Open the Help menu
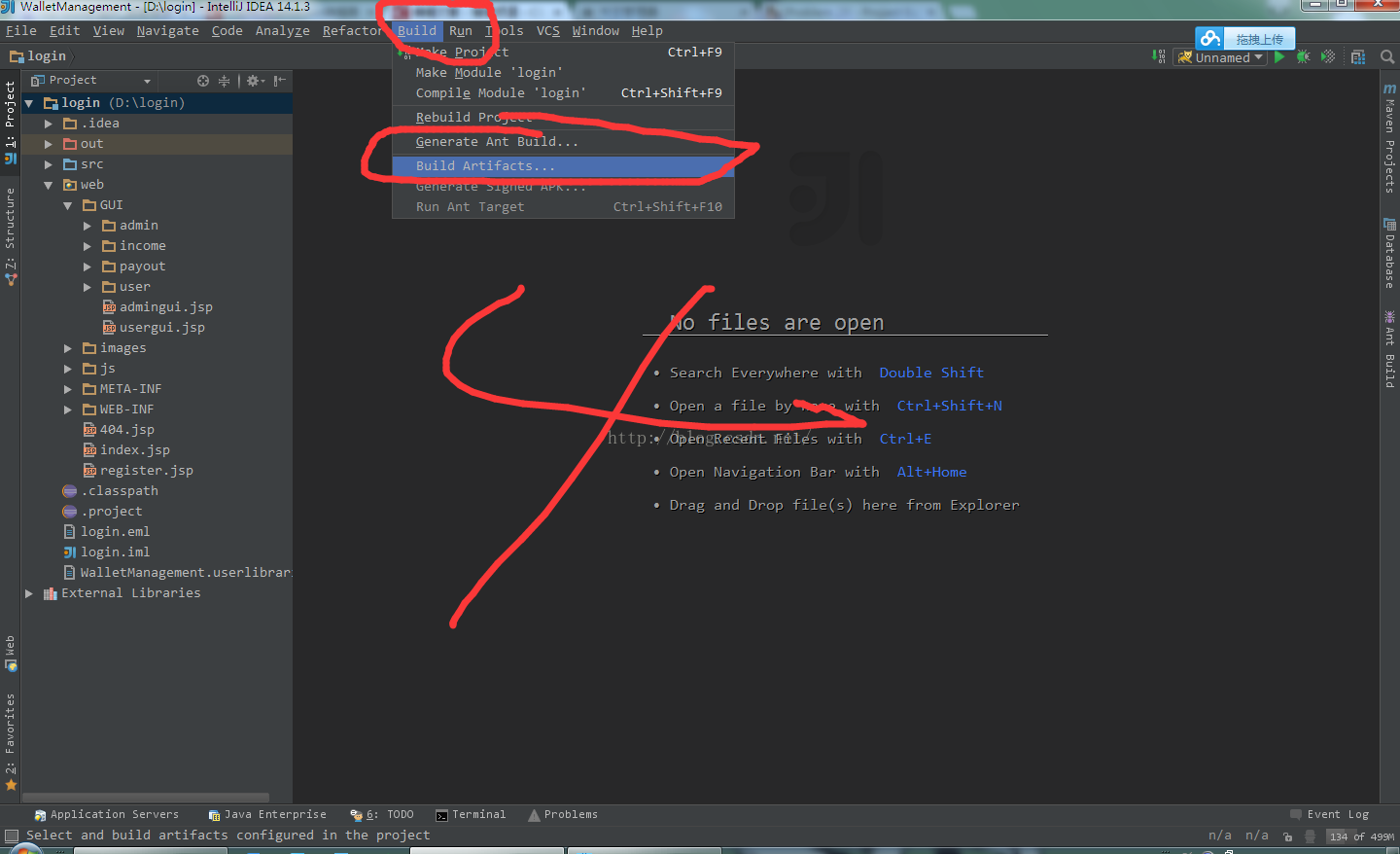 tap(647, 31)
